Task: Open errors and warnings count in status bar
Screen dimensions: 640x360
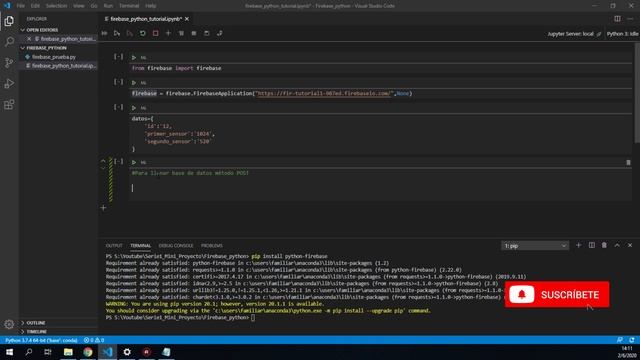Action: click(x=94, y=340)
